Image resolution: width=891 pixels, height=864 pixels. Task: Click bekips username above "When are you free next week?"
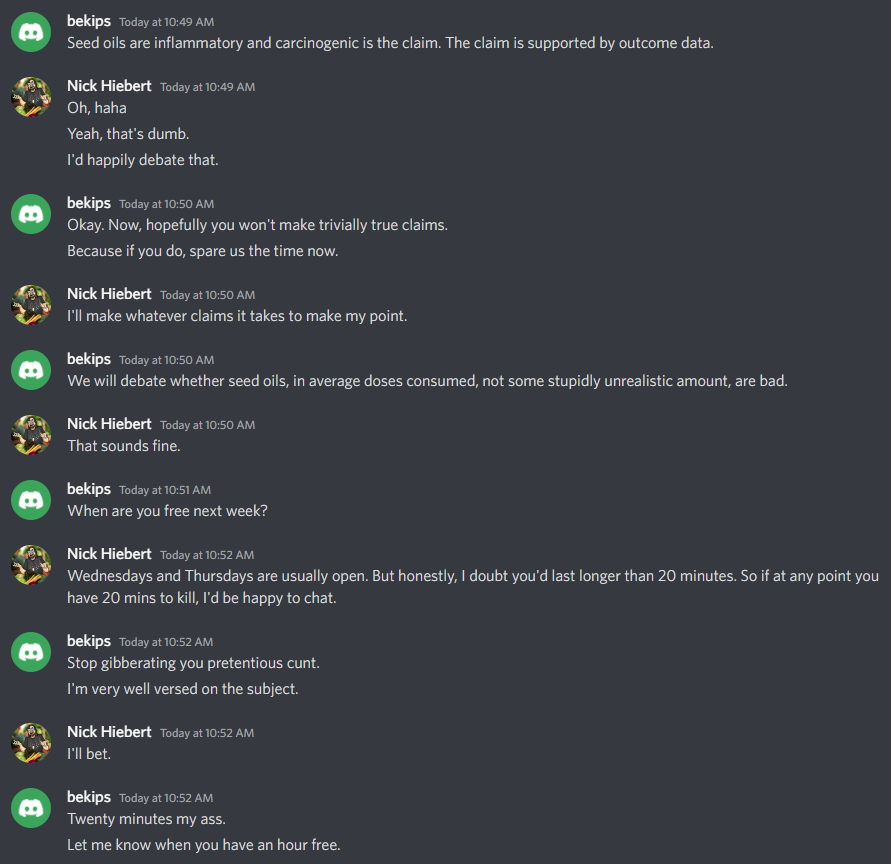(89, 489)
